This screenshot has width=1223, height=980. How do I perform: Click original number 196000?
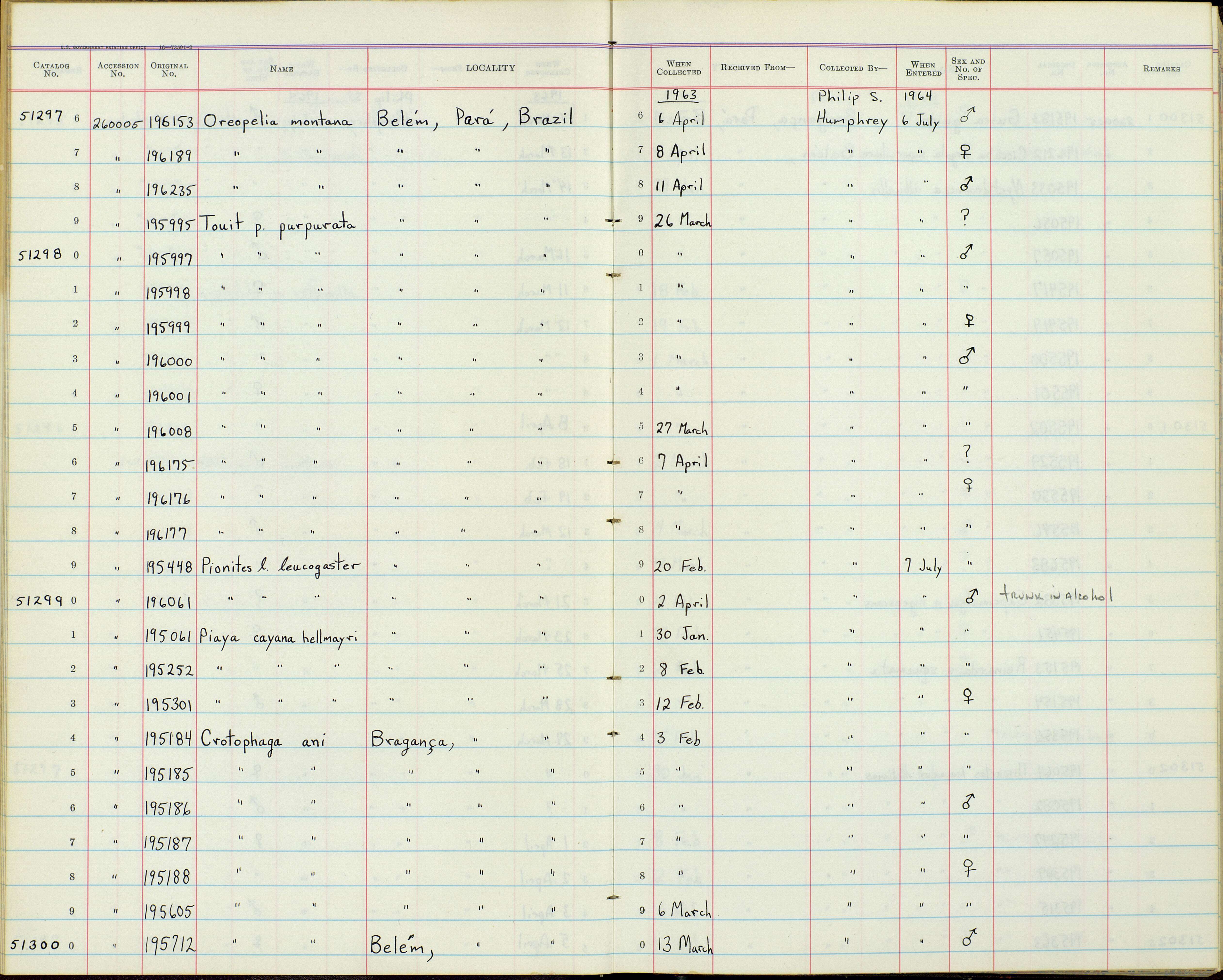tap(170, 361)
